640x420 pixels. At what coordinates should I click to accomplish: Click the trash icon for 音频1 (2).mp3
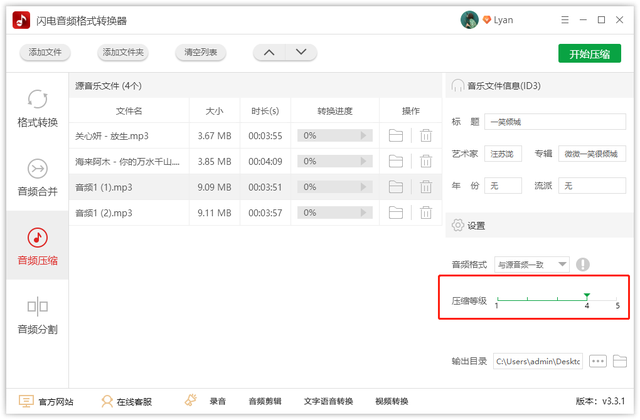point(426,212)
